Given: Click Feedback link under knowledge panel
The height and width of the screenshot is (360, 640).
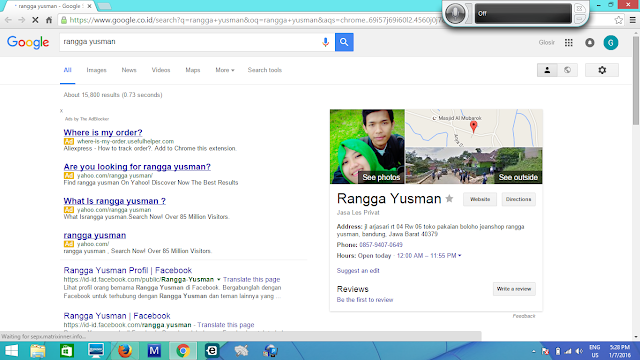Looking at the screenshot, I should 524,316.
